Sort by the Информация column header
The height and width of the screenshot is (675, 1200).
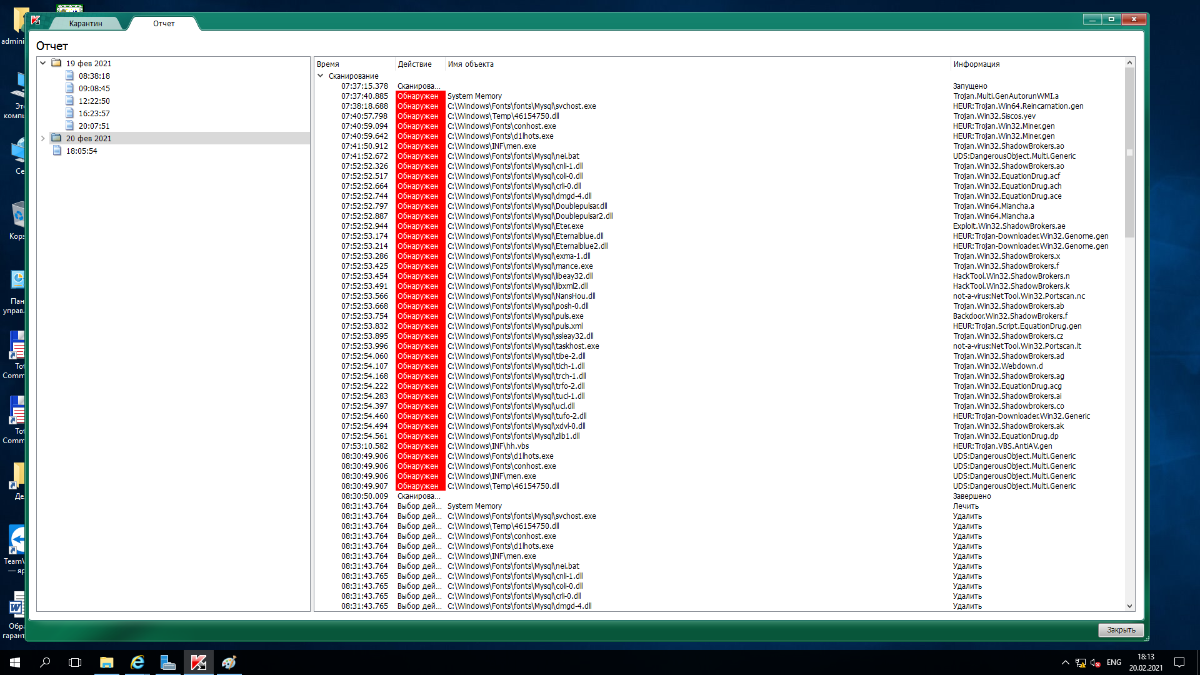click(x=976, y=64)
